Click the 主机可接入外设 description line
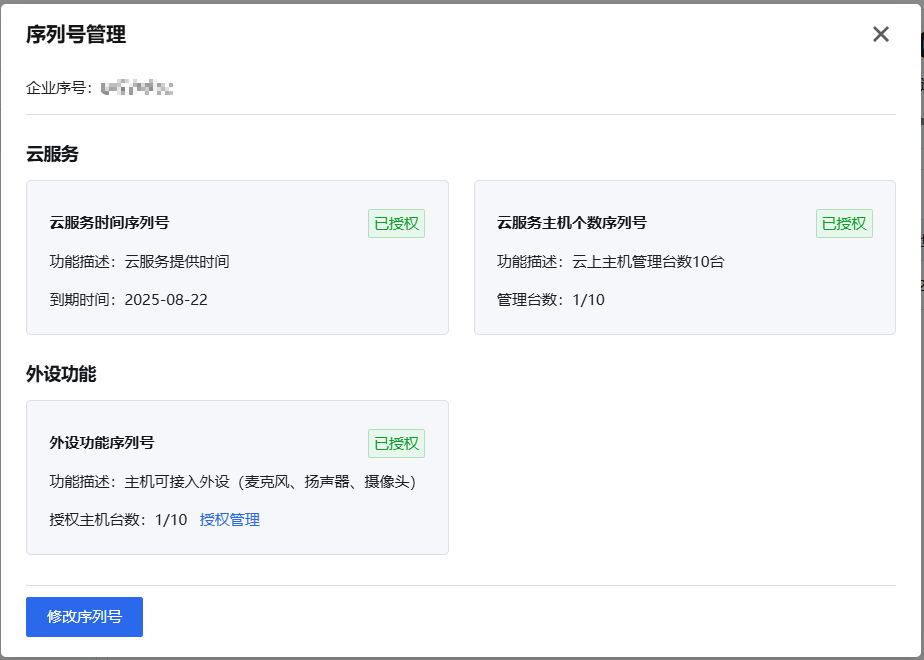This screenshot has width=924, height=660. click(232, 482)
